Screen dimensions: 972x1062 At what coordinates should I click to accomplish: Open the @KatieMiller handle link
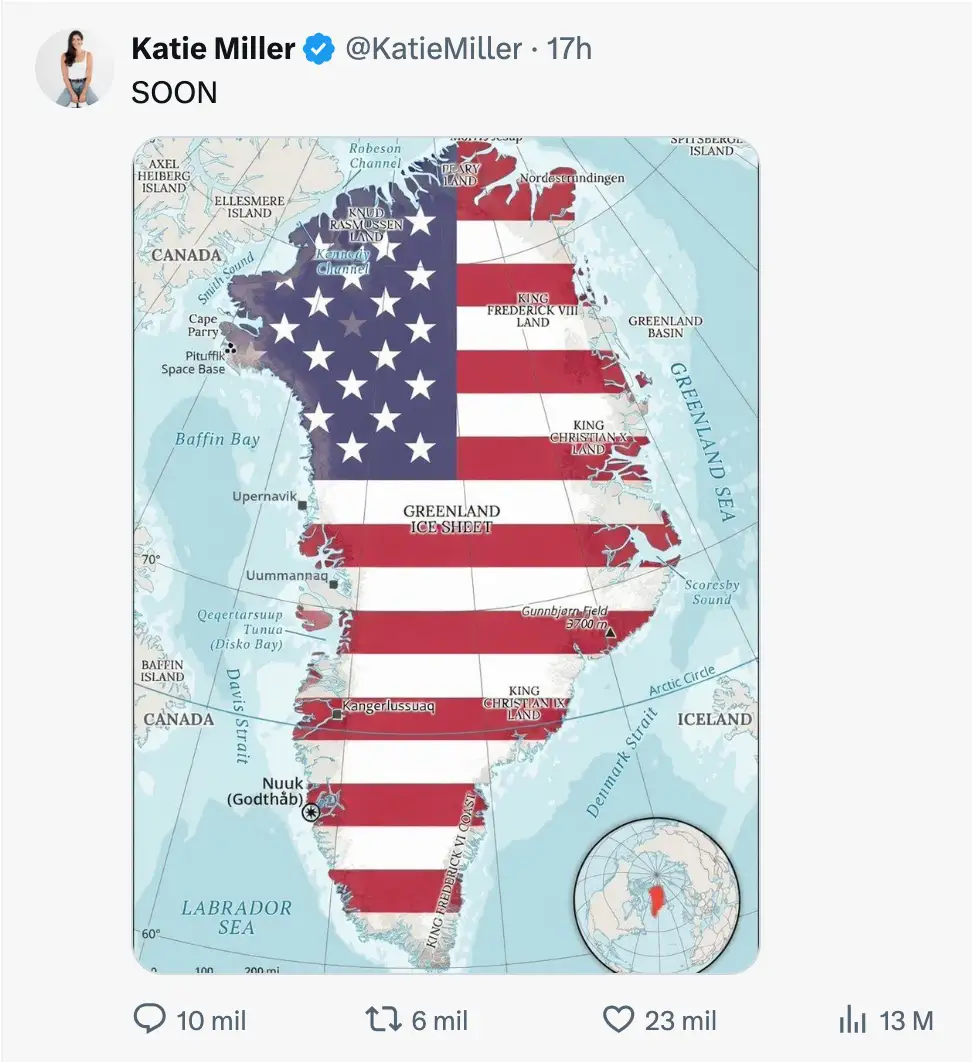(x=434, y=48)
